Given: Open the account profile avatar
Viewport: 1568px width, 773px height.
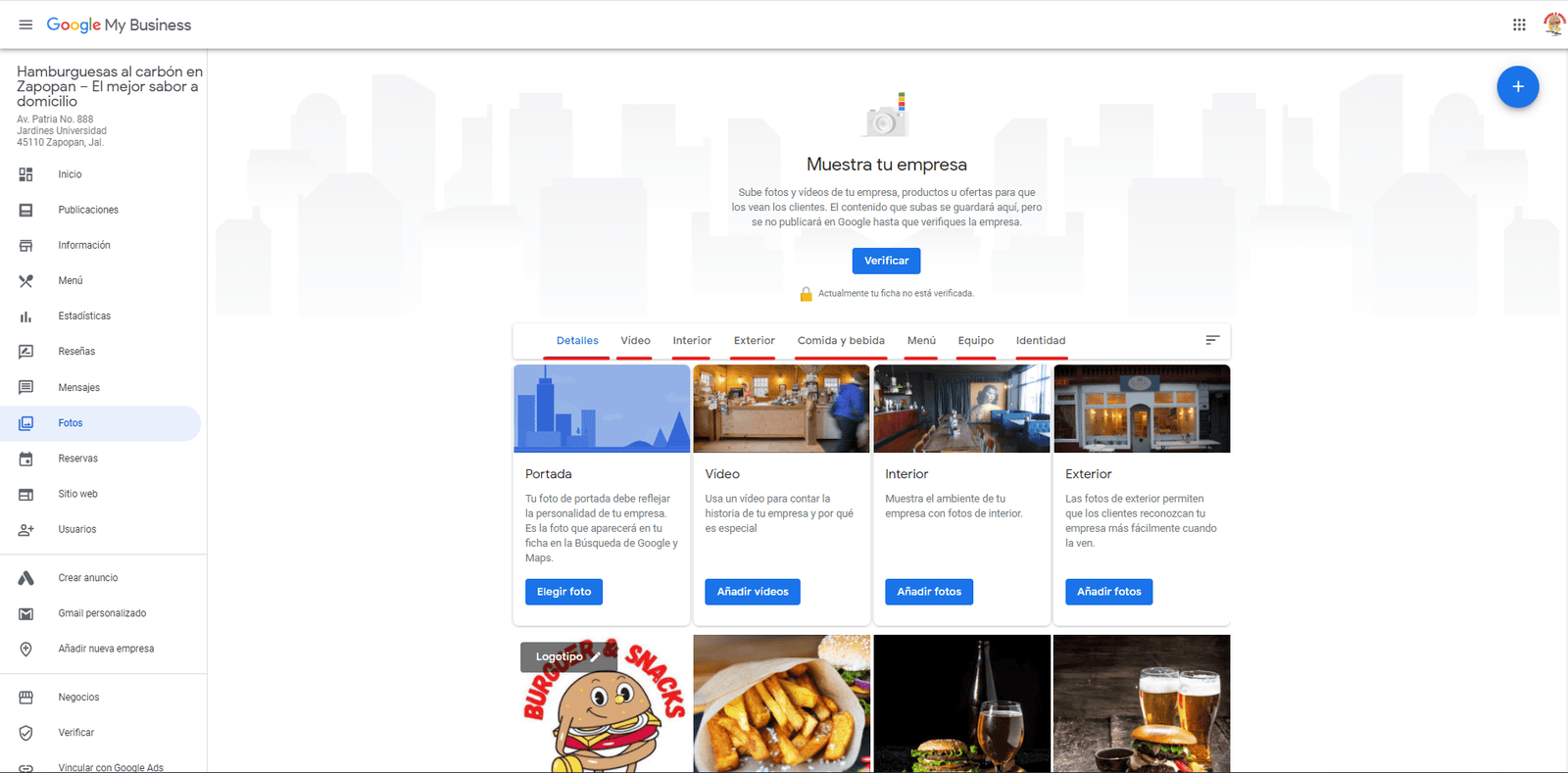Looking at the screenshot, I should 1554,24.
